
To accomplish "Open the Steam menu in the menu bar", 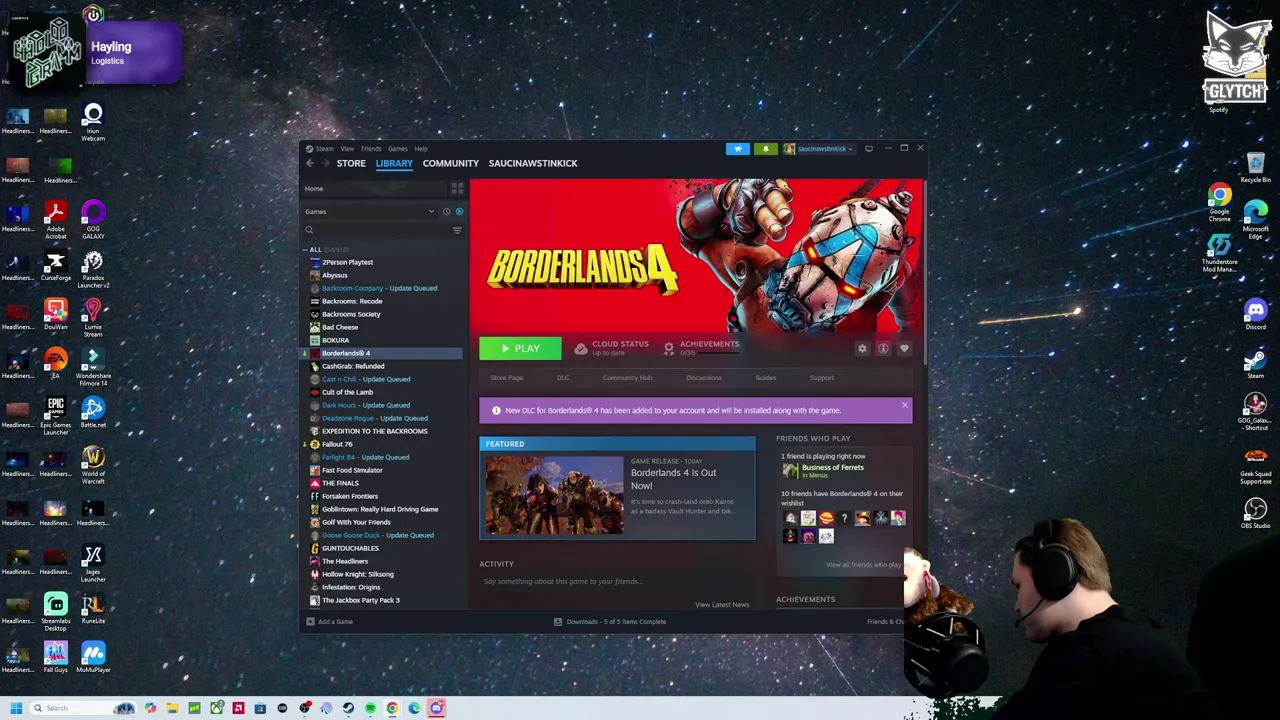I will (325, 149).
